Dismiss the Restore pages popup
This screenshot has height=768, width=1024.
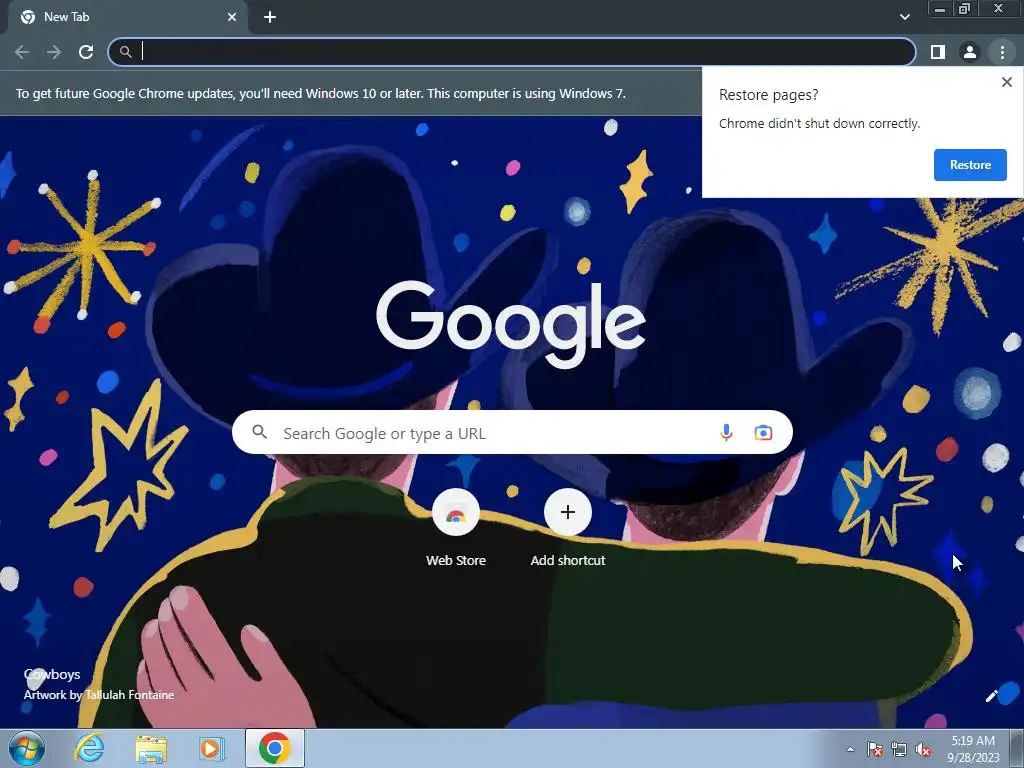(x=1006, y=82)
